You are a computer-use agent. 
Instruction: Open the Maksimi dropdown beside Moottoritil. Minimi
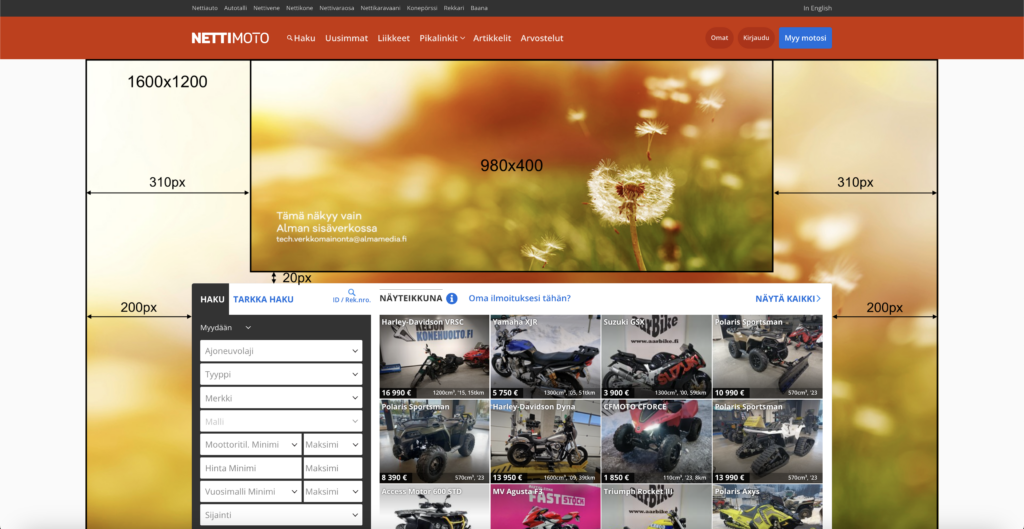(x=333, y=445)
